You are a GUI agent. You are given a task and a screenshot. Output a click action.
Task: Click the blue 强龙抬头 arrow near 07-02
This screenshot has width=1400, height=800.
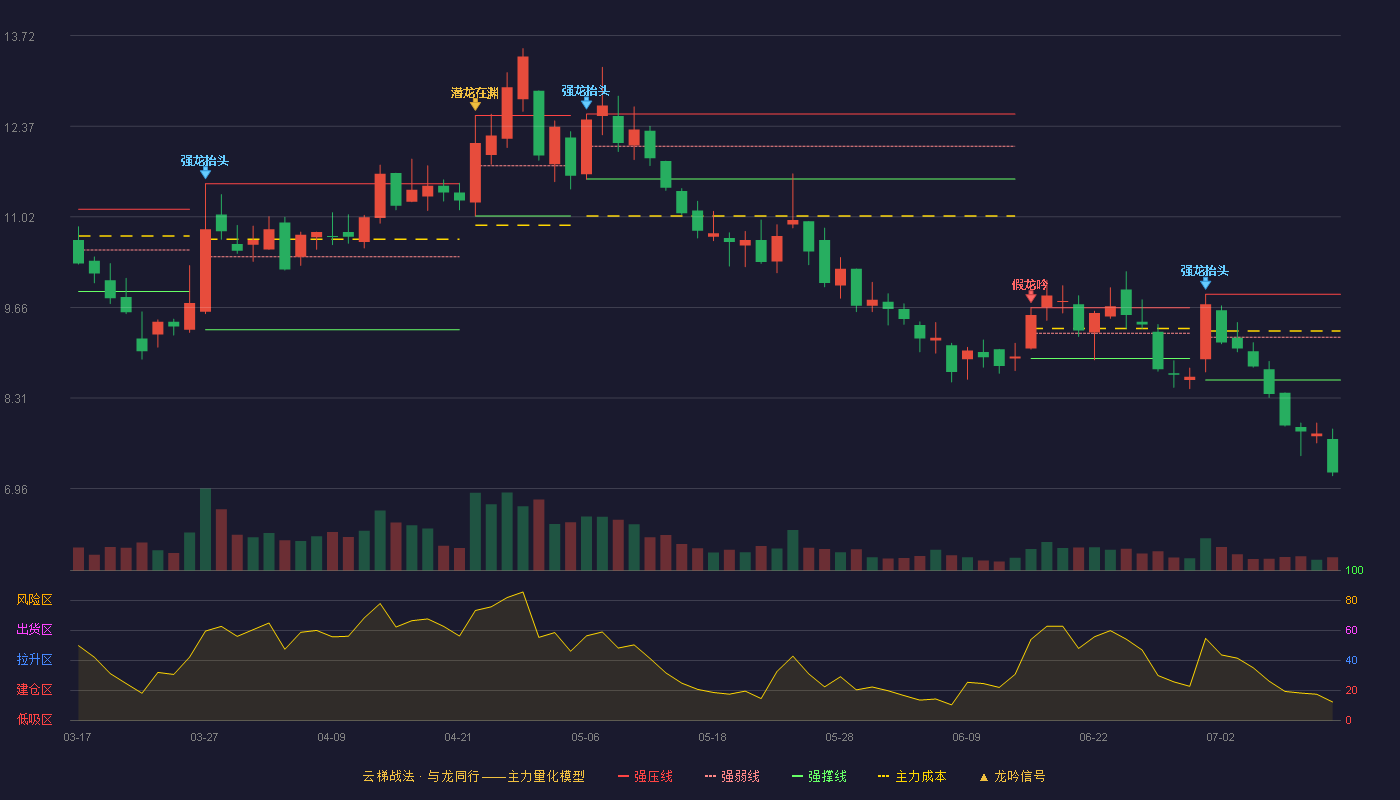point(1205,283)
